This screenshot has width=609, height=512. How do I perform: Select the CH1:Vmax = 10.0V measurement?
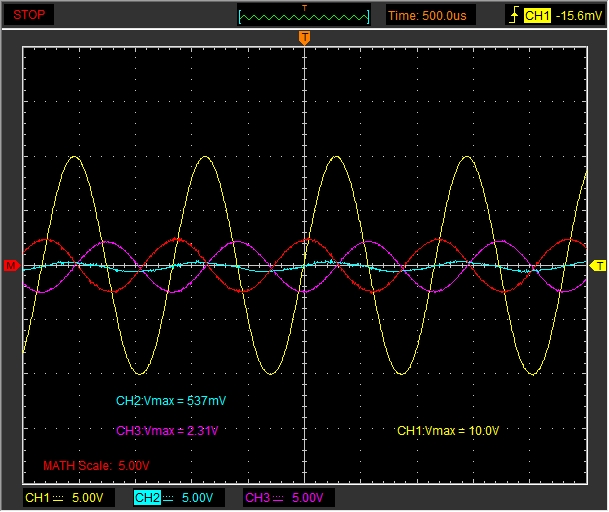(448, 430)
